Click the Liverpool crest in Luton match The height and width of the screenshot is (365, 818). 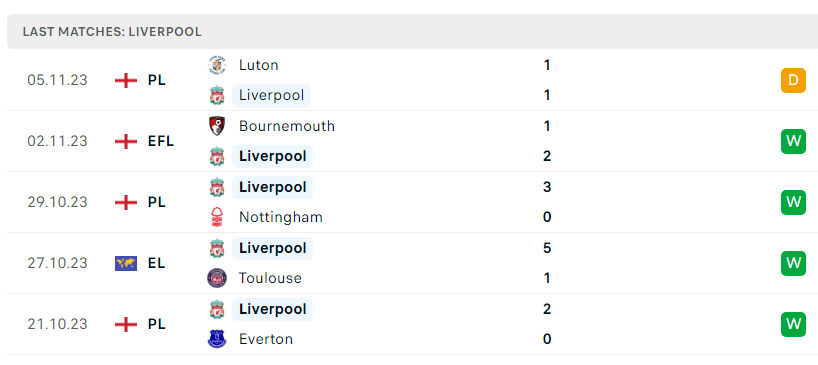click(217, 95)
